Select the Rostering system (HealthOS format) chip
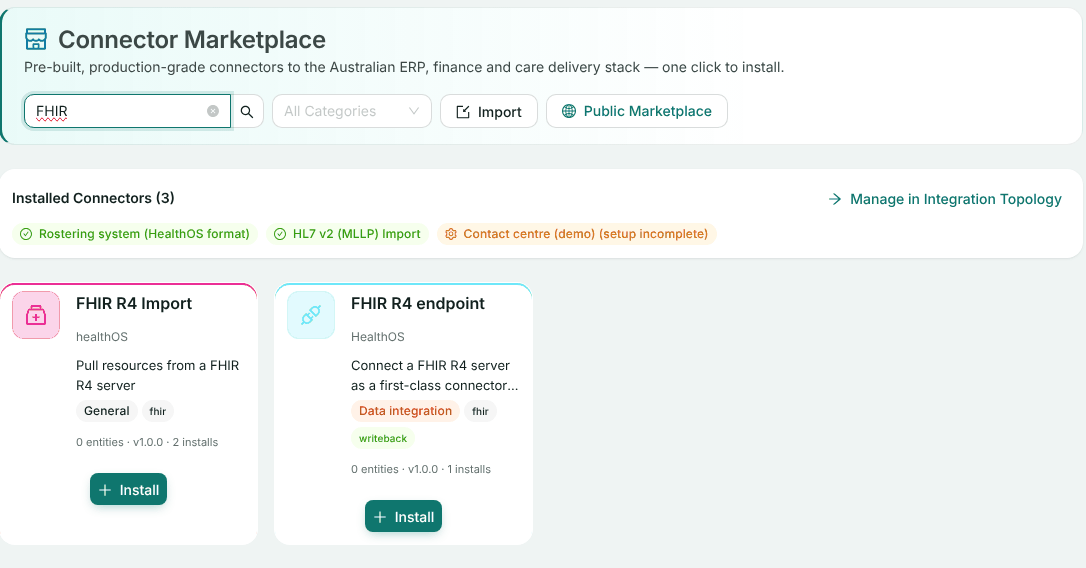 click(x=135, y=234)
